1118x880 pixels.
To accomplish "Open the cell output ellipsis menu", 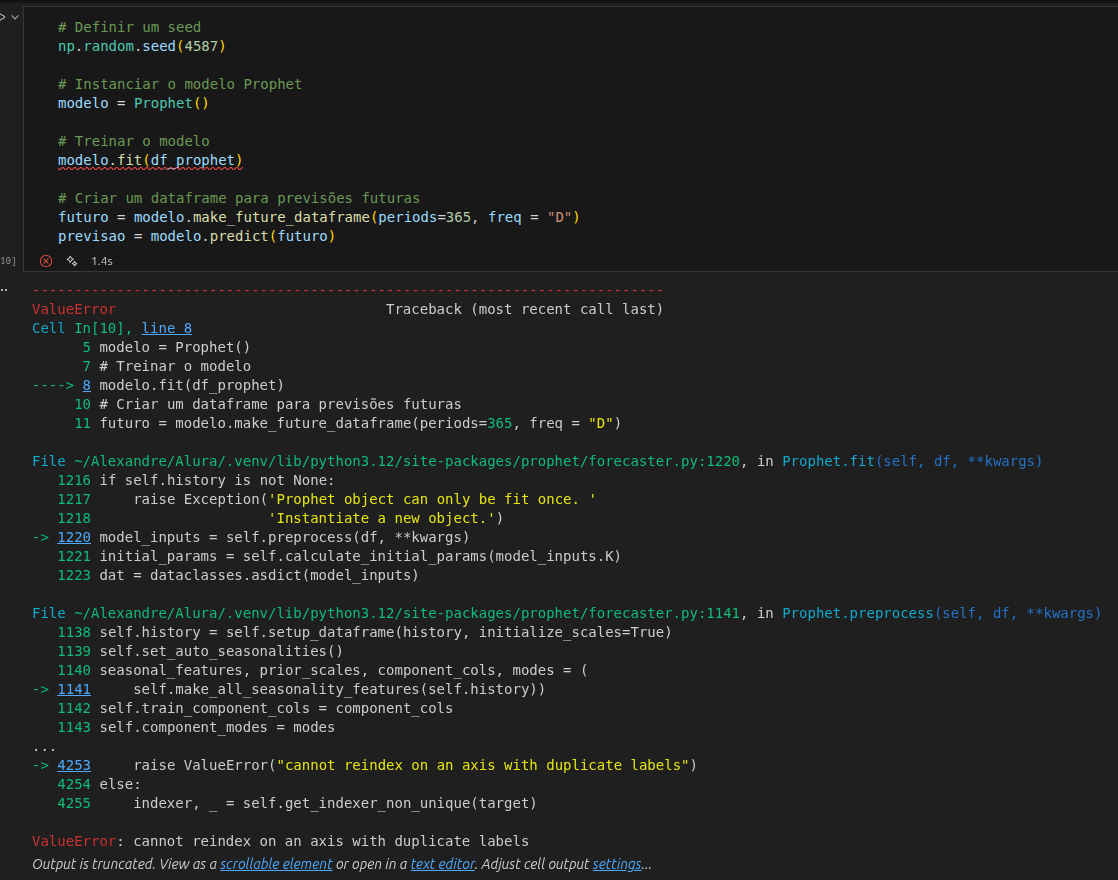I will tap(4, 290).
